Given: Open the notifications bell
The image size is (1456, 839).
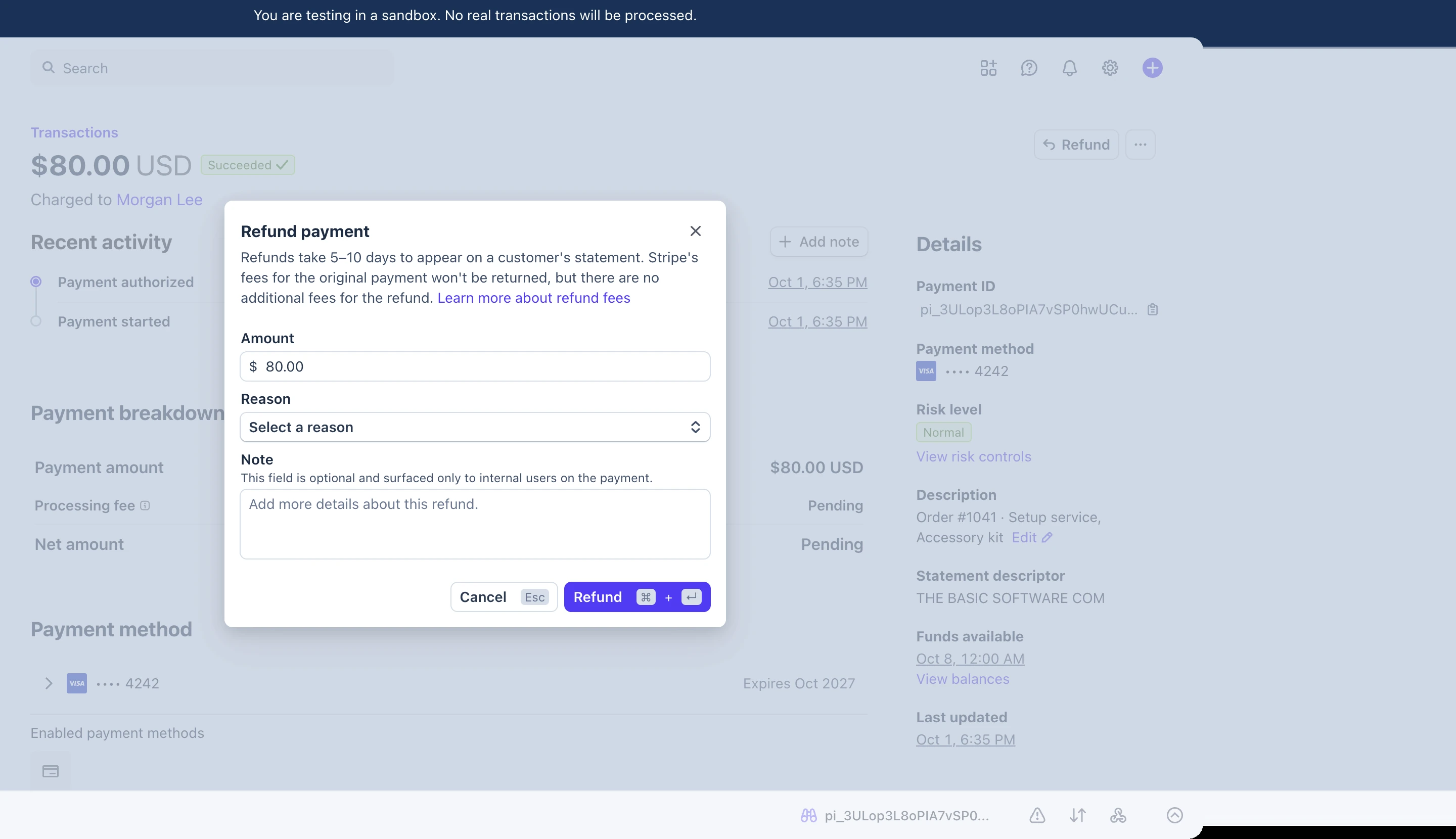Looking at the screenshot, I should click(1069, 68).
